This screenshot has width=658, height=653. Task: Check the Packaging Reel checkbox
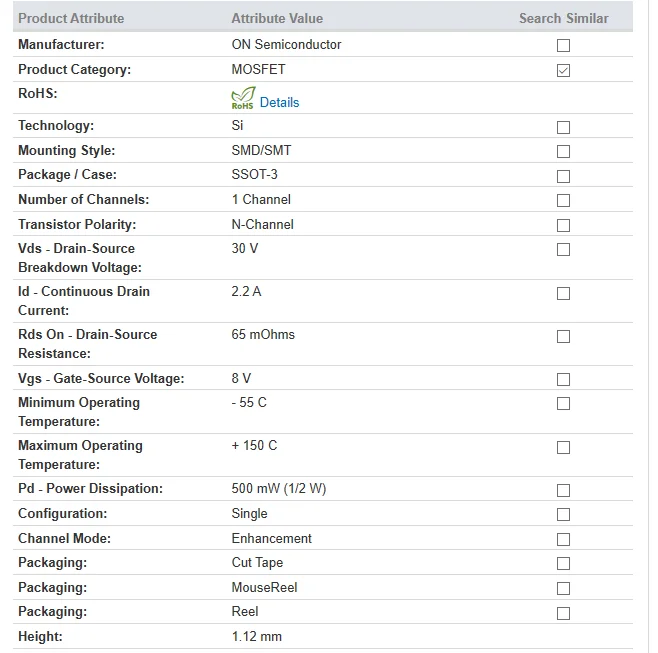tap(563, 614)
